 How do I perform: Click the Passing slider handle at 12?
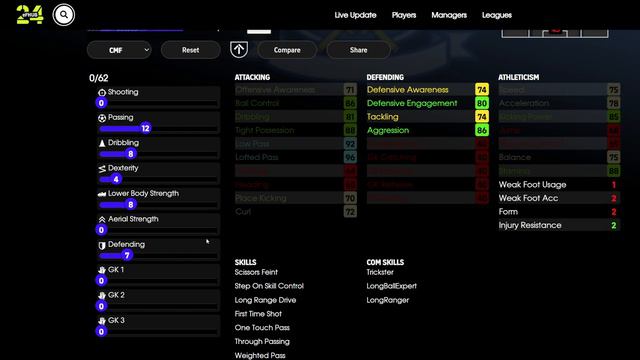point(145,129)
